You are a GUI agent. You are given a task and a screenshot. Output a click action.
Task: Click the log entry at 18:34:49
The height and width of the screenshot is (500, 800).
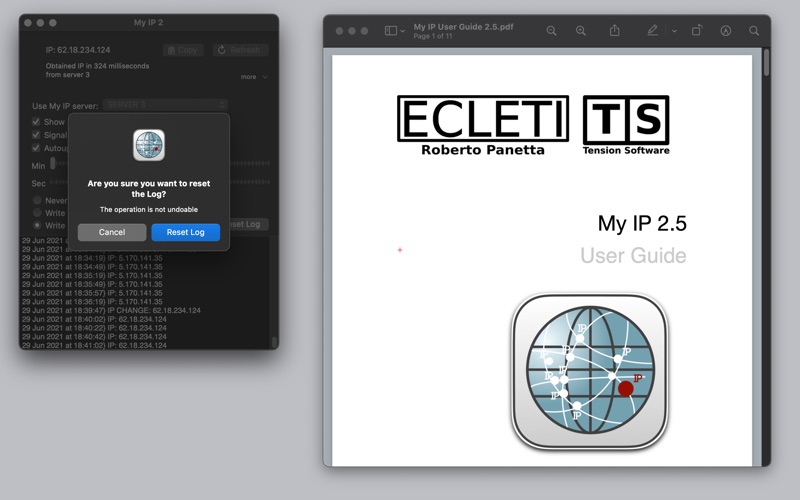click(x=92, y=267)
